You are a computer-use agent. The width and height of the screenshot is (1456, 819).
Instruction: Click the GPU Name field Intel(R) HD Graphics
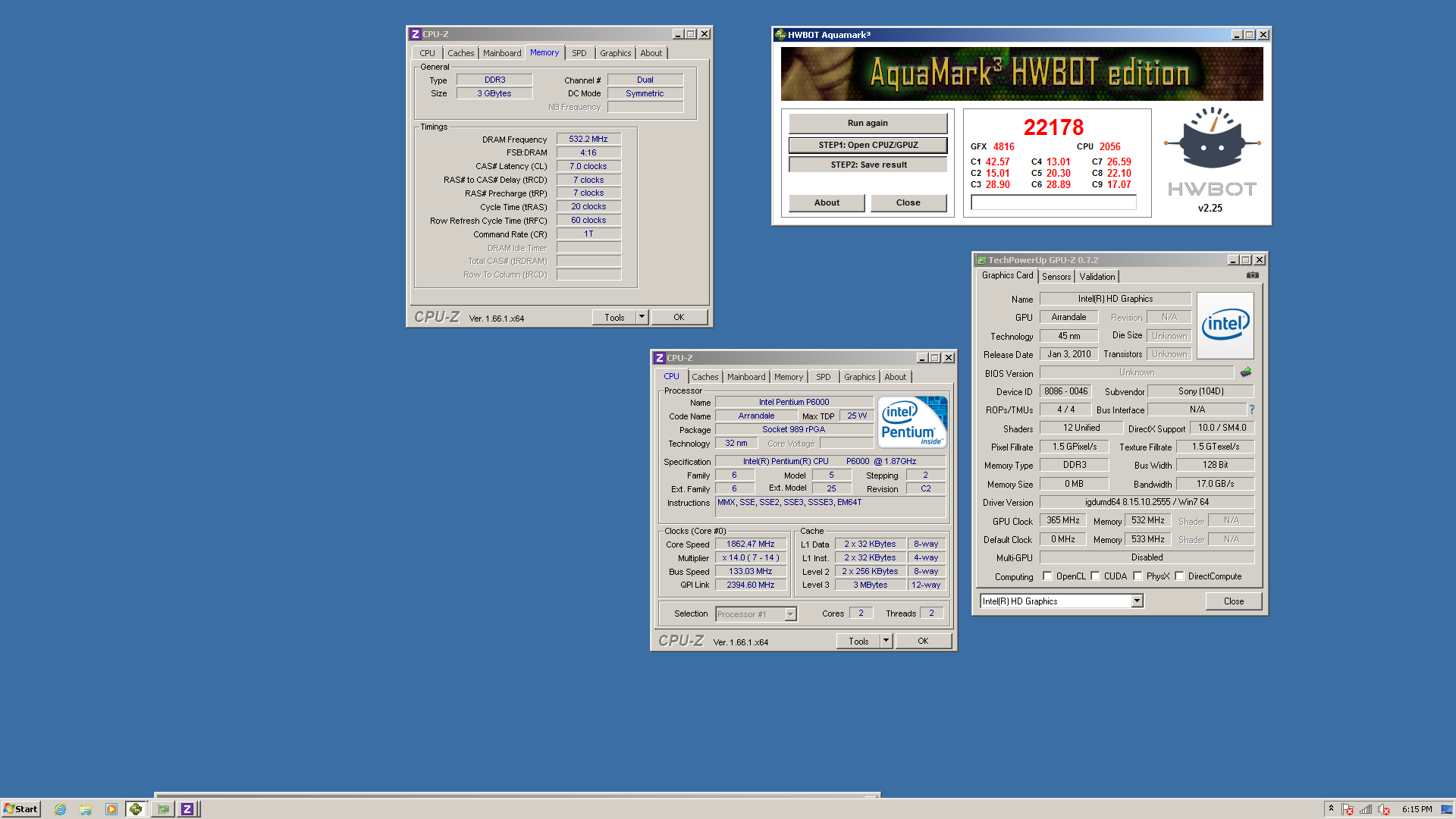click(1115, 299)
